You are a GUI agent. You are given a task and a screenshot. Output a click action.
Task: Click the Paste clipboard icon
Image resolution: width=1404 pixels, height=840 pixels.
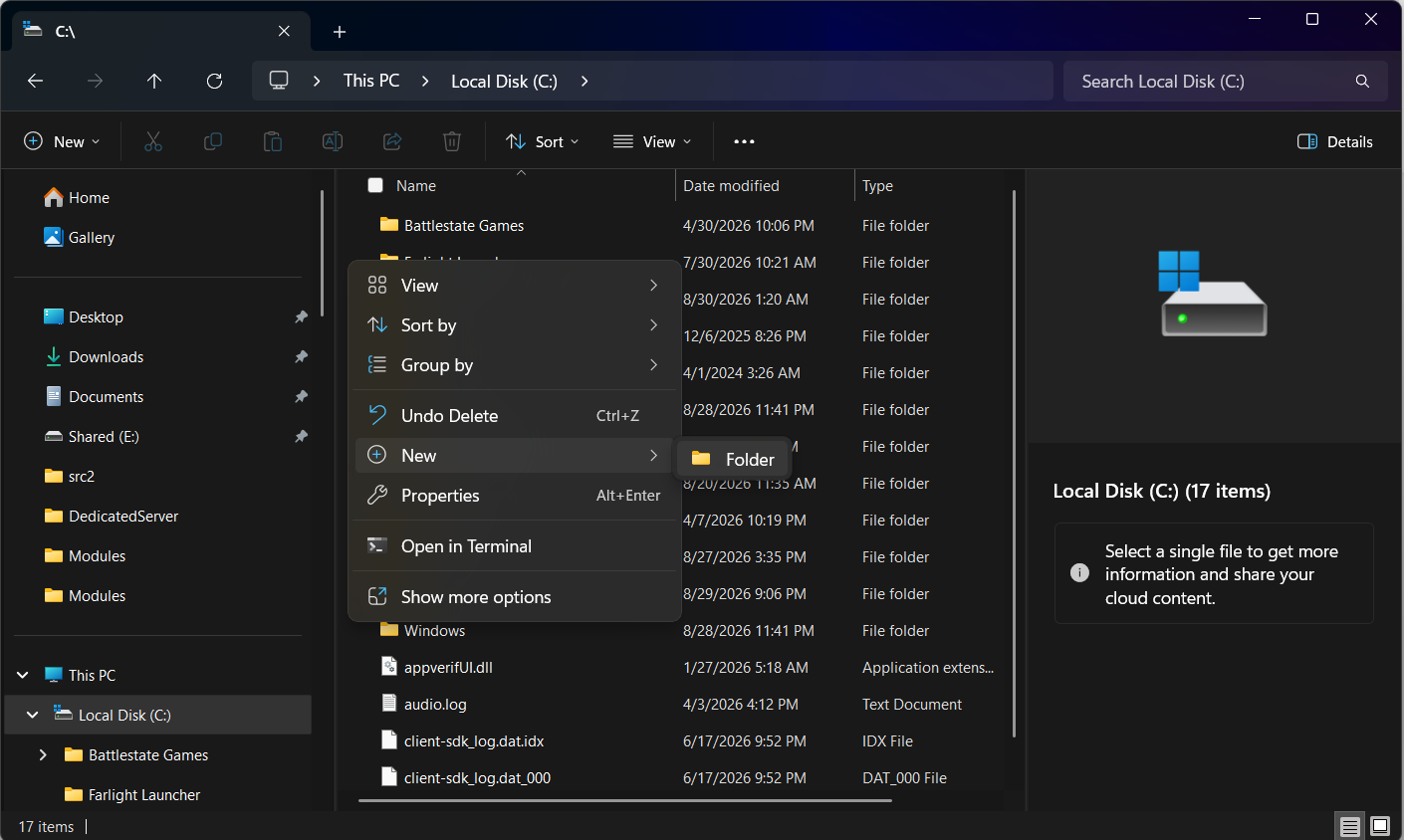[272, 141]
